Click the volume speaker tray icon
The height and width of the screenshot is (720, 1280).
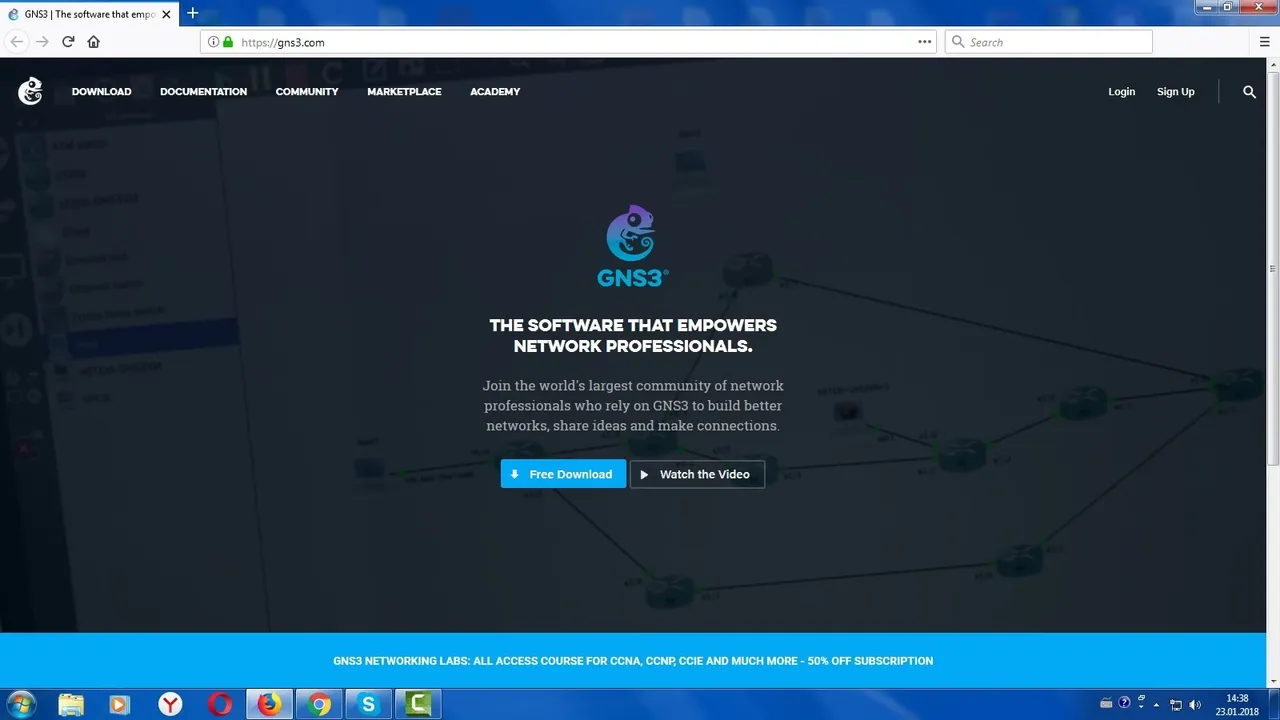click(1195, 704)
